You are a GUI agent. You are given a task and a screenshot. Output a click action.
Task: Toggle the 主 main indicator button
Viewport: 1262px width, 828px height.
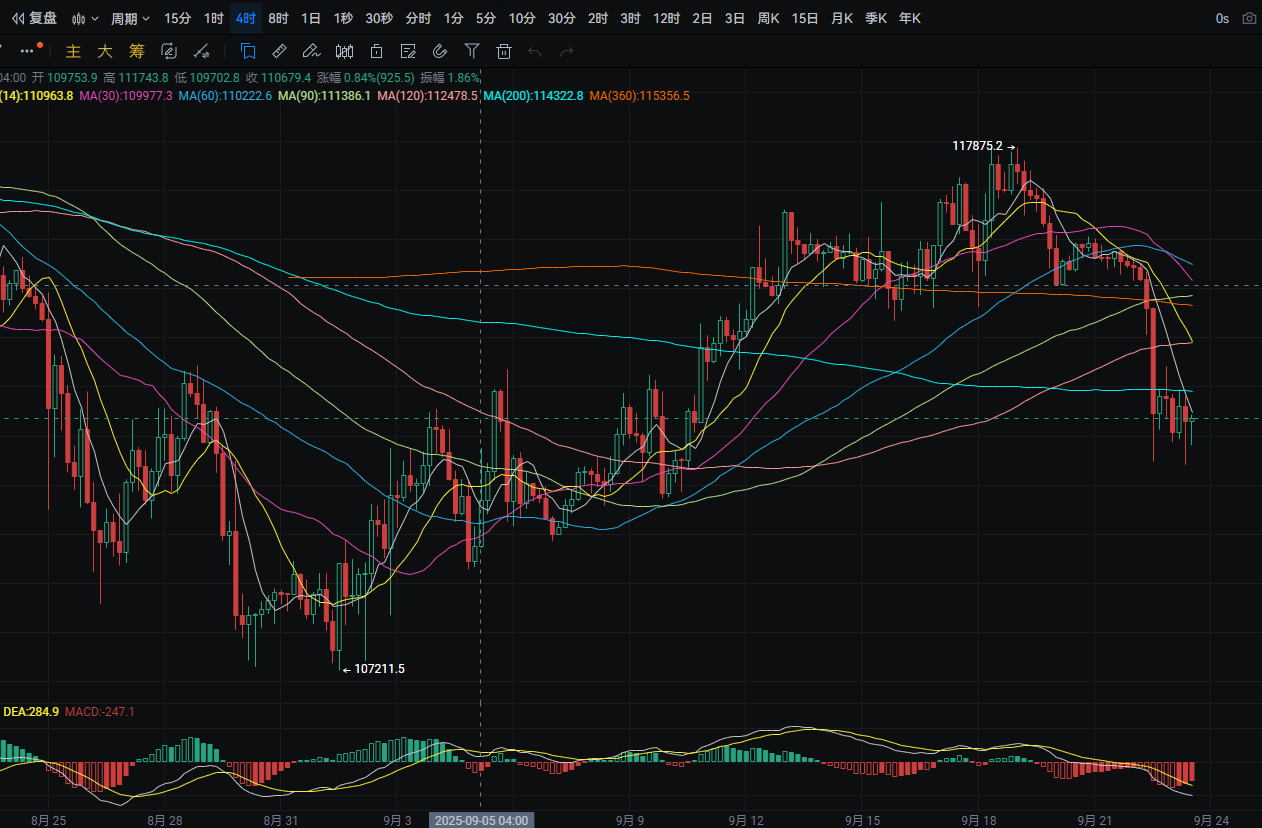(73, 51)
